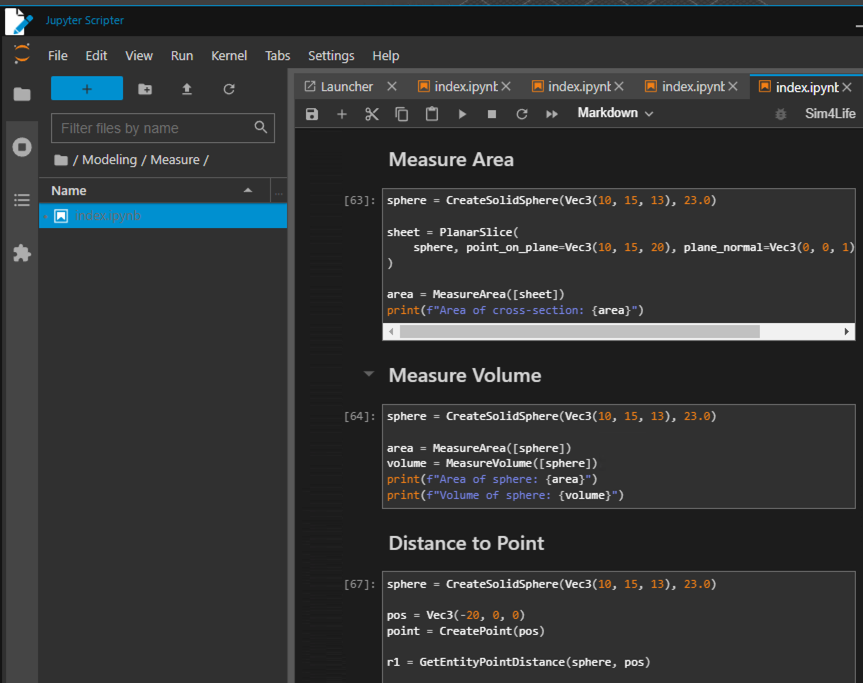Click the Jupyter logo beside File menu
The image size is (863, 683).
click(22, 54)
